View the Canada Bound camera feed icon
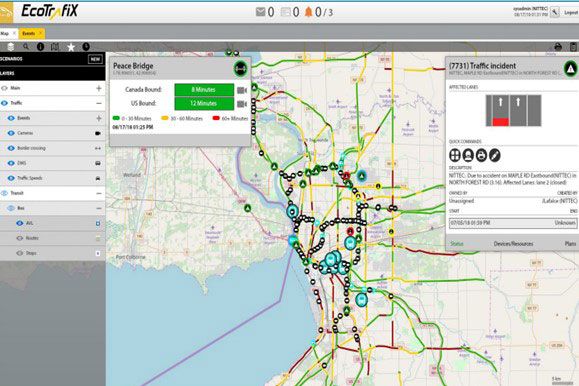The image size is (579, 386). [242, 90]
